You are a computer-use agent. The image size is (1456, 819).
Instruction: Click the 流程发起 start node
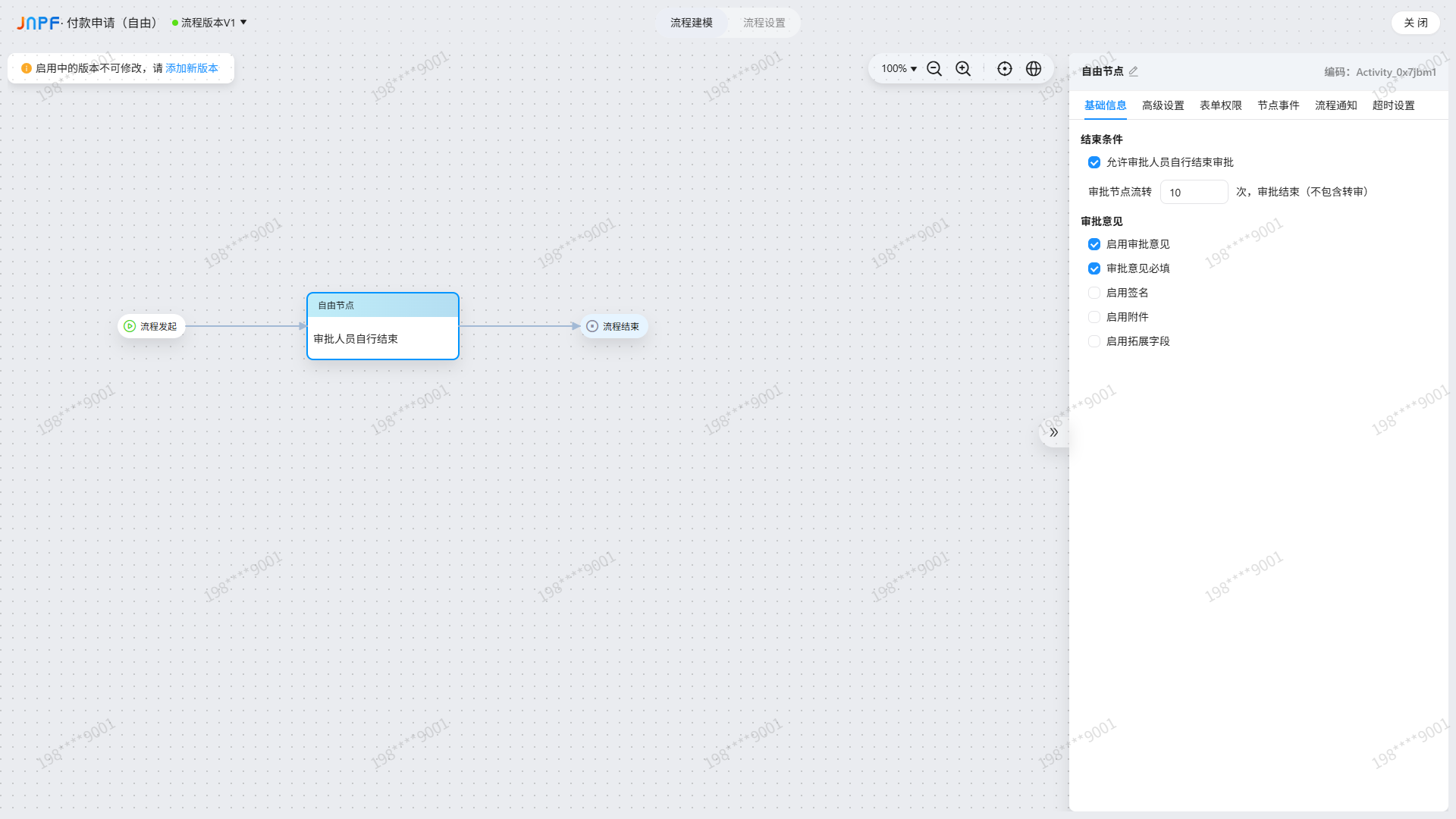click(152, 326)
